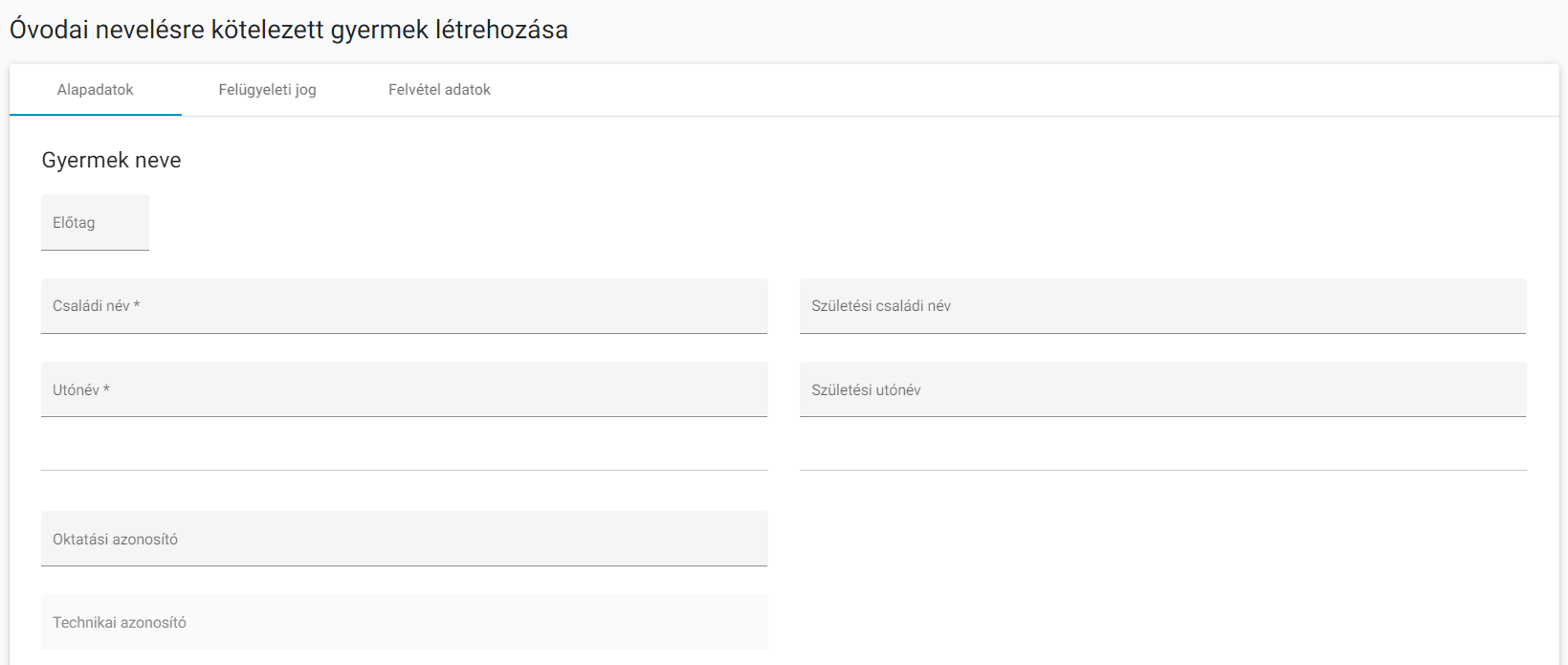Click the Oktatási azonosító field
The width and height of the screenshot is (1568, 665).
[404, 539]
